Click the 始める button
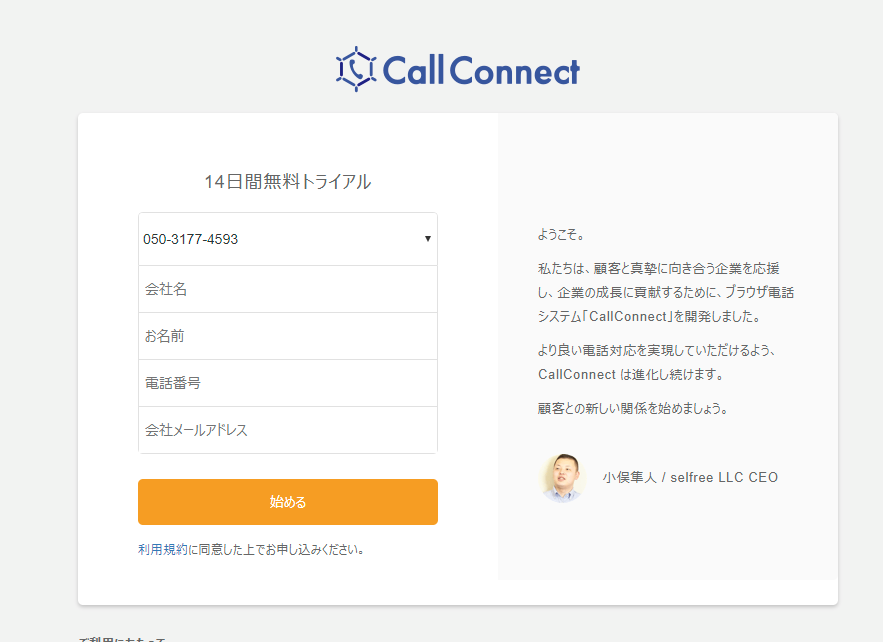The image size is (884, 642). click(x=288, y=501)
